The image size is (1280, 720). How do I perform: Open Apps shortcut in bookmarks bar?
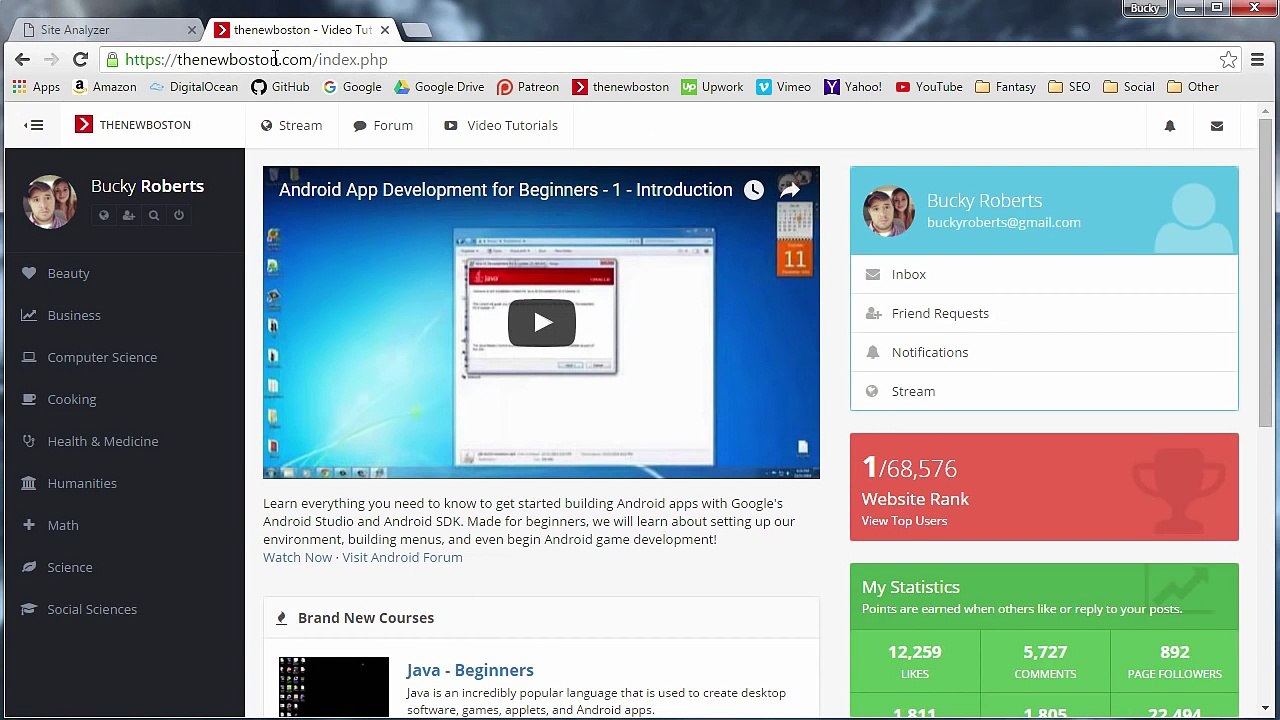click(x=36, y=87)
